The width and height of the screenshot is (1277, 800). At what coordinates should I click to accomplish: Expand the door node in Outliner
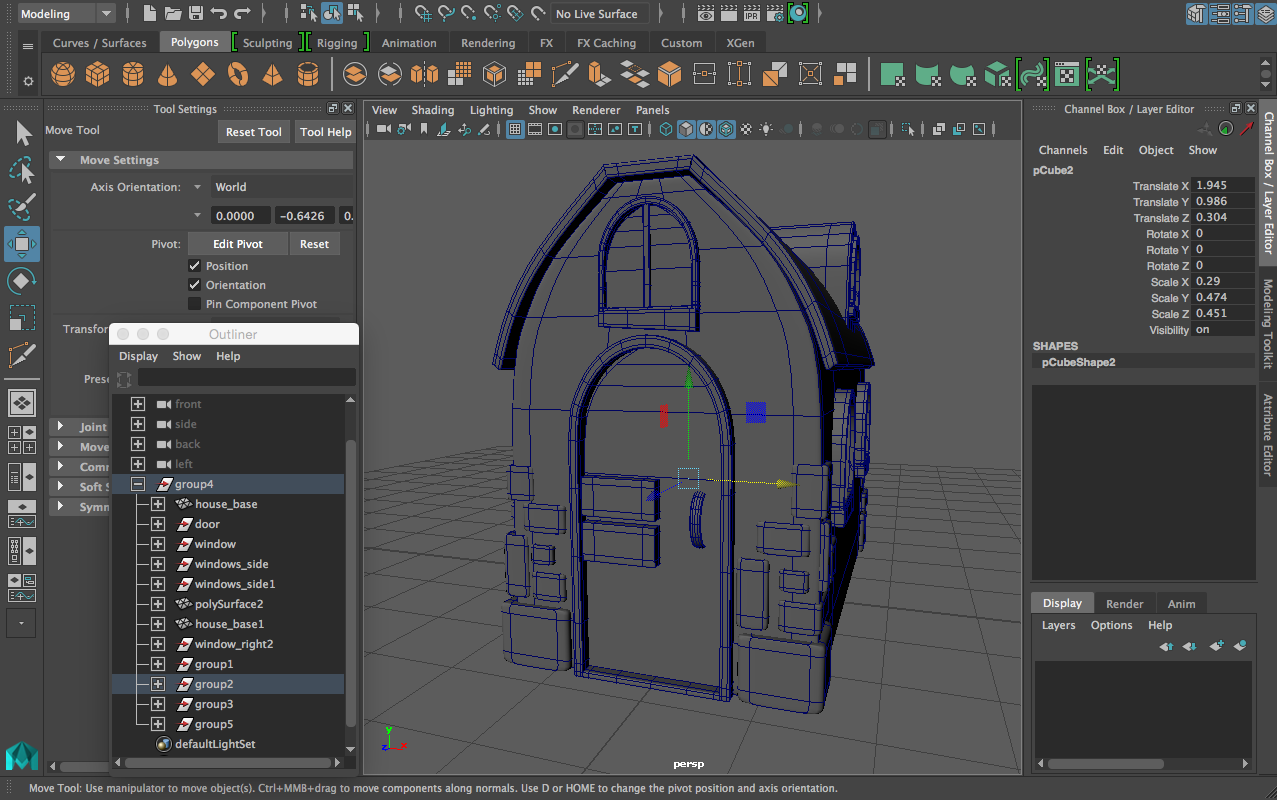tap(158, 524)
